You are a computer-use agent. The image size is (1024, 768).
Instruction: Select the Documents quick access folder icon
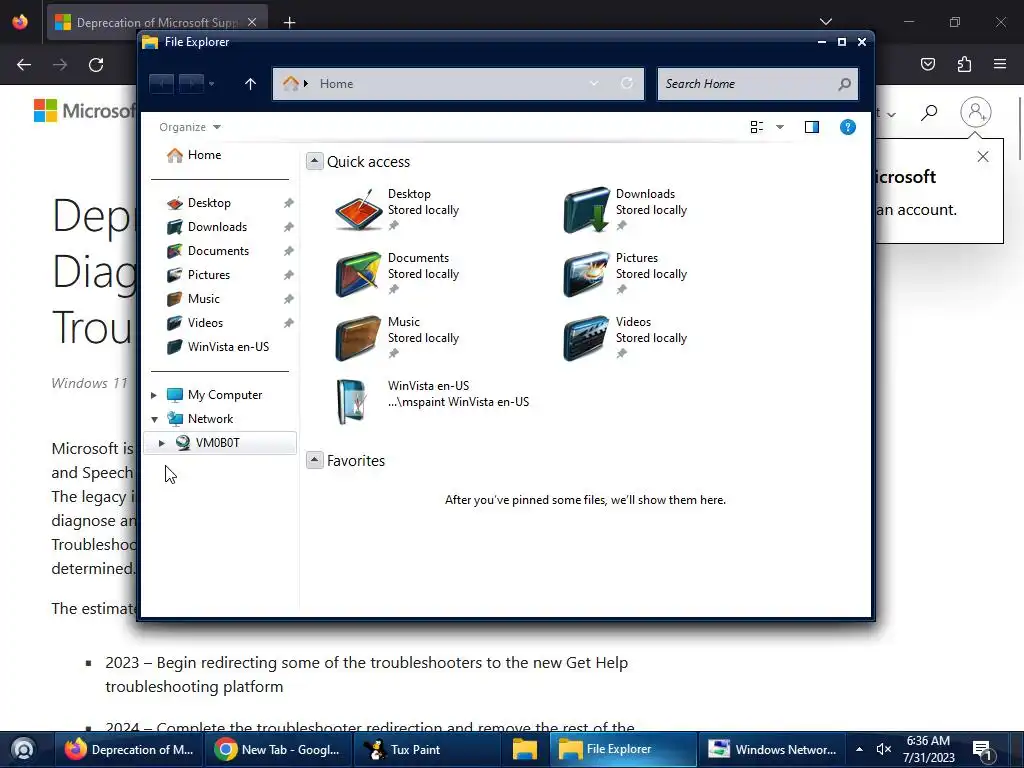359,274
